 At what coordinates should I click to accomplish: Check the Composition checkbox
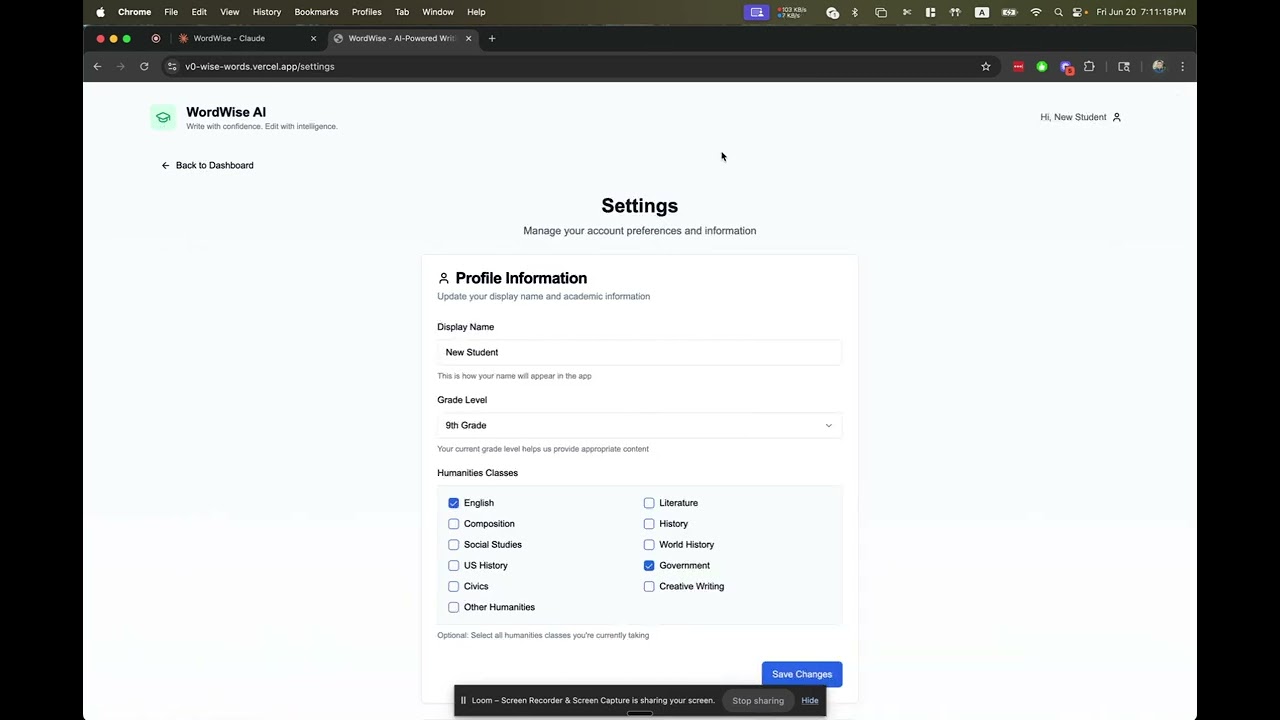coord(454,524)
